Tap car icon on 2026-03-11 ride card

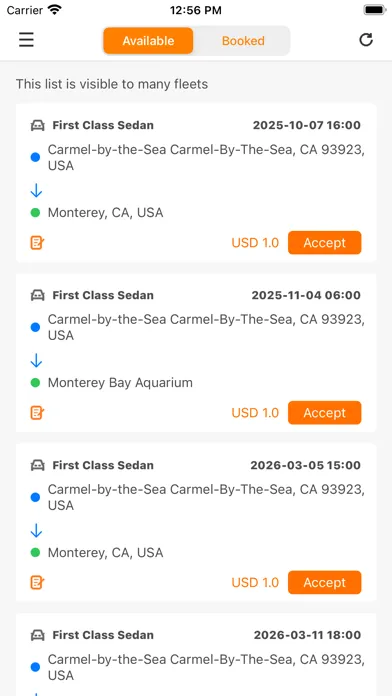coord(38,635)
